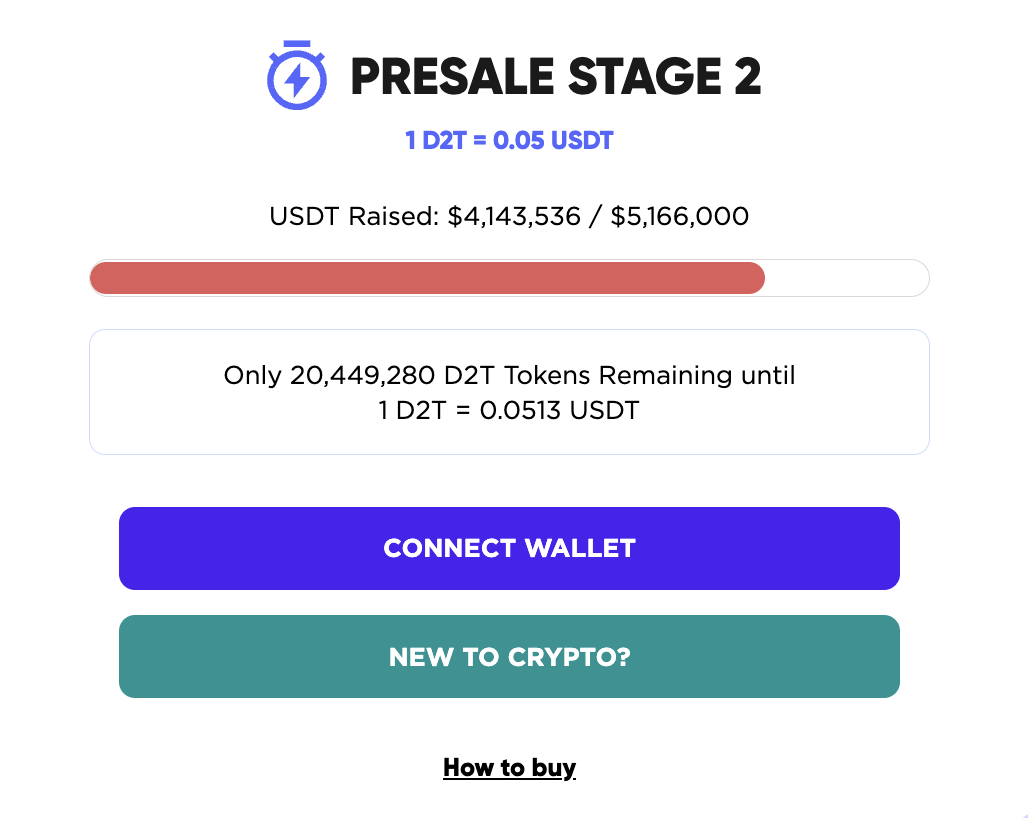Image resolution: width=1028 pixels, height=818 pixels.
Task: Open the CONNECT WALLET button
Action: [x=509, y=549]
